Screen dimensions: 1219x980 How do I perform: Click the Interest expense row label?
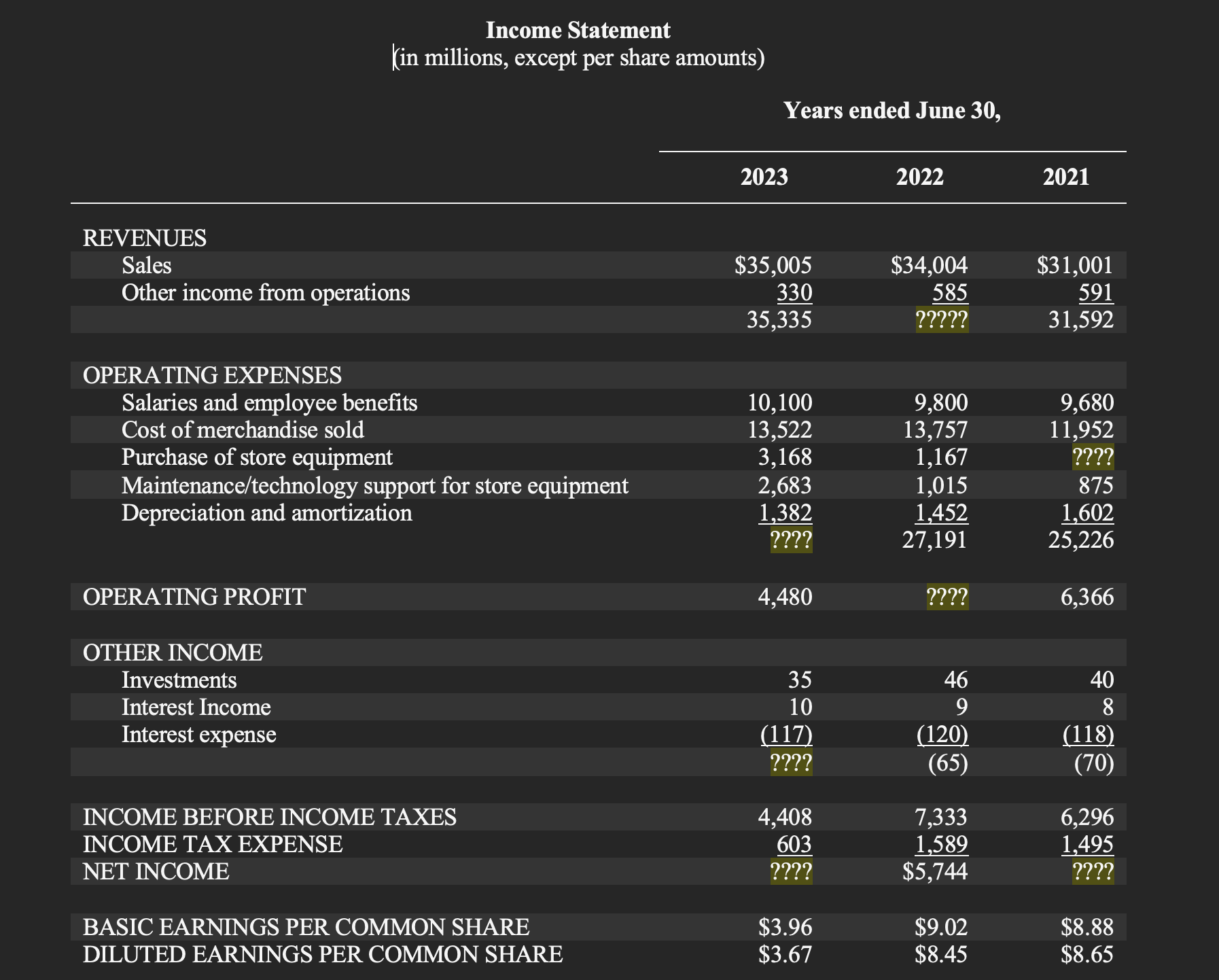click(x=198, y=735)
